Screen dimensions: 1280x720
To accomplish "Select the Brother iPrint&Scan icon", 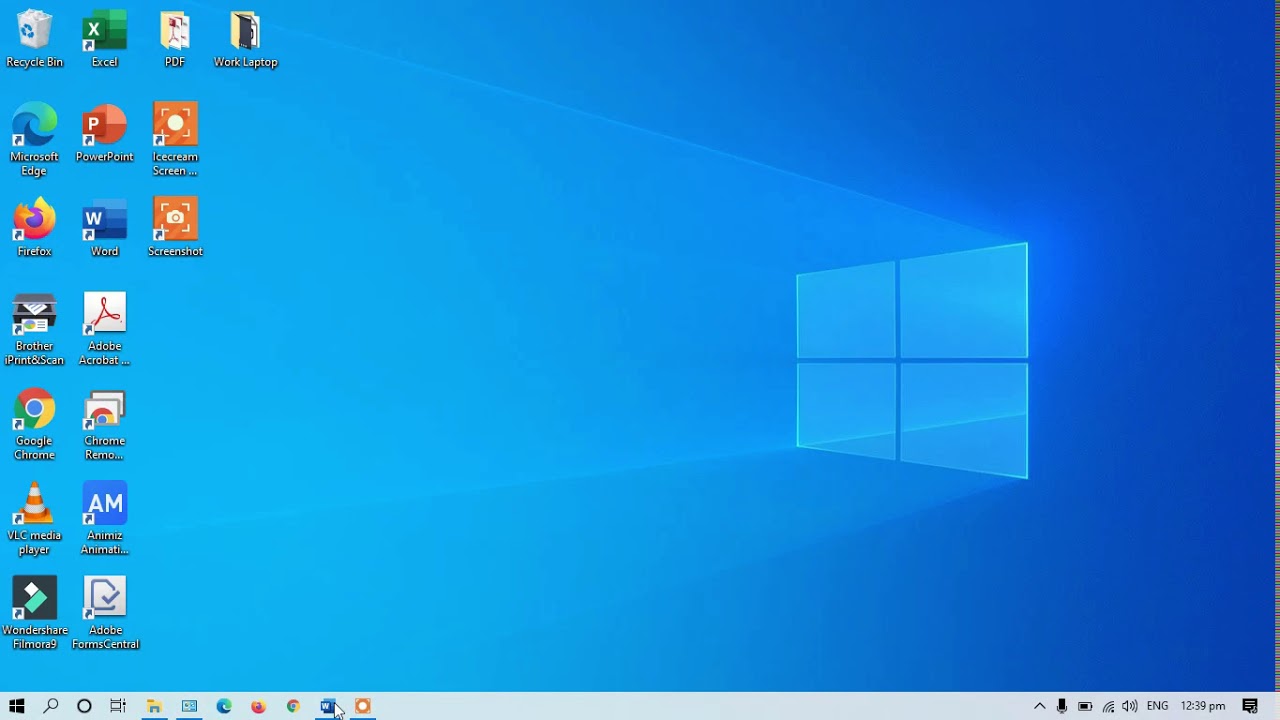I will pos(34,329).
